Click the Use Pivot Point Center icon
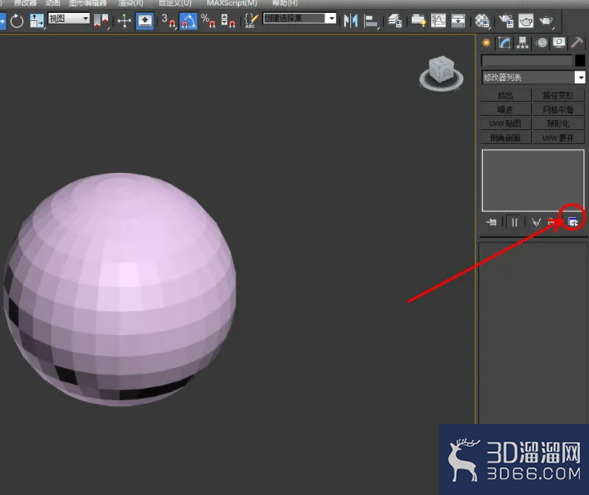 (101, 21)
